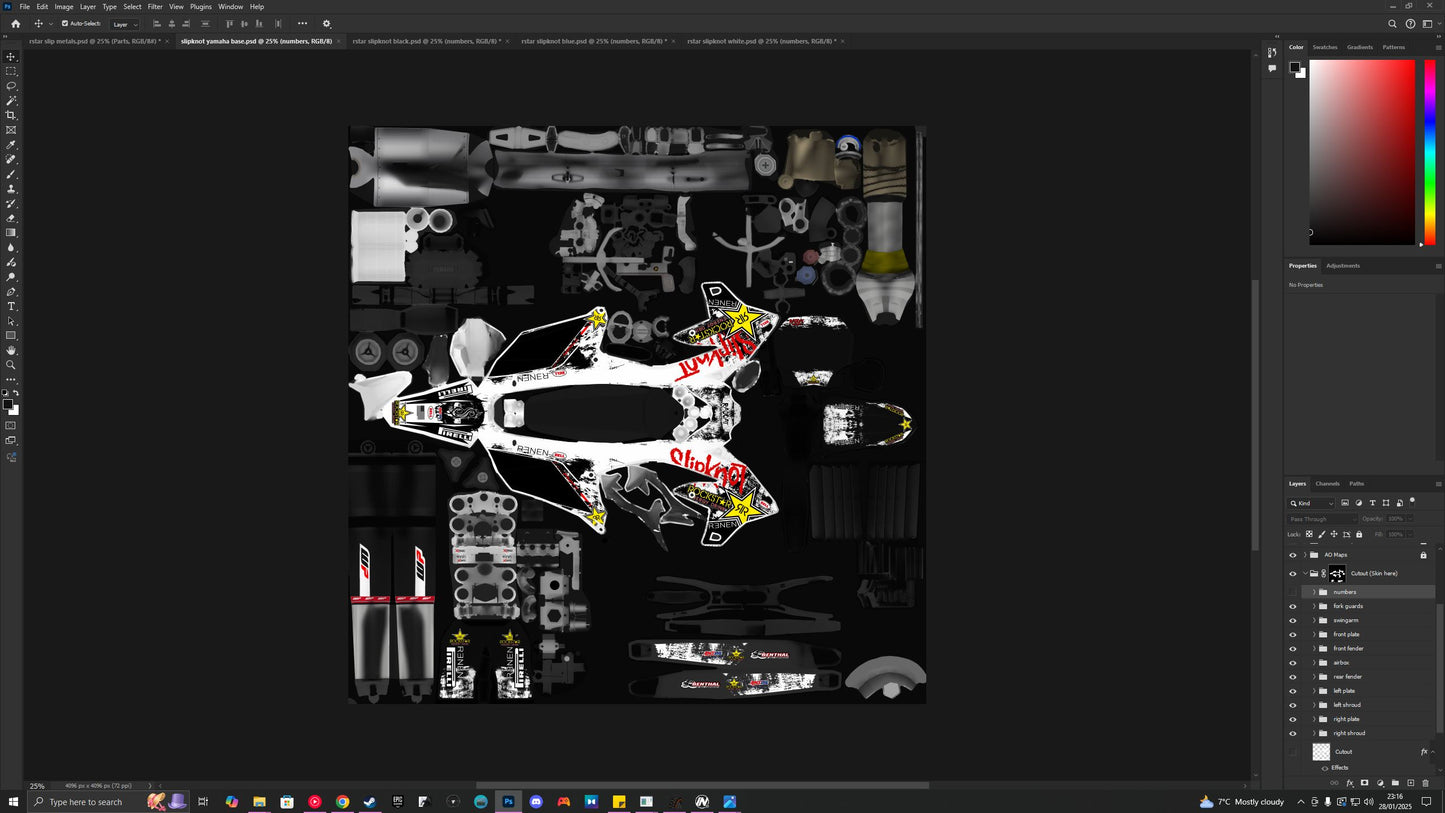The width and height of the screenshot is (1445, 813).
Task: Switch to the Swatches tab
Action: tap(1325, 47)
